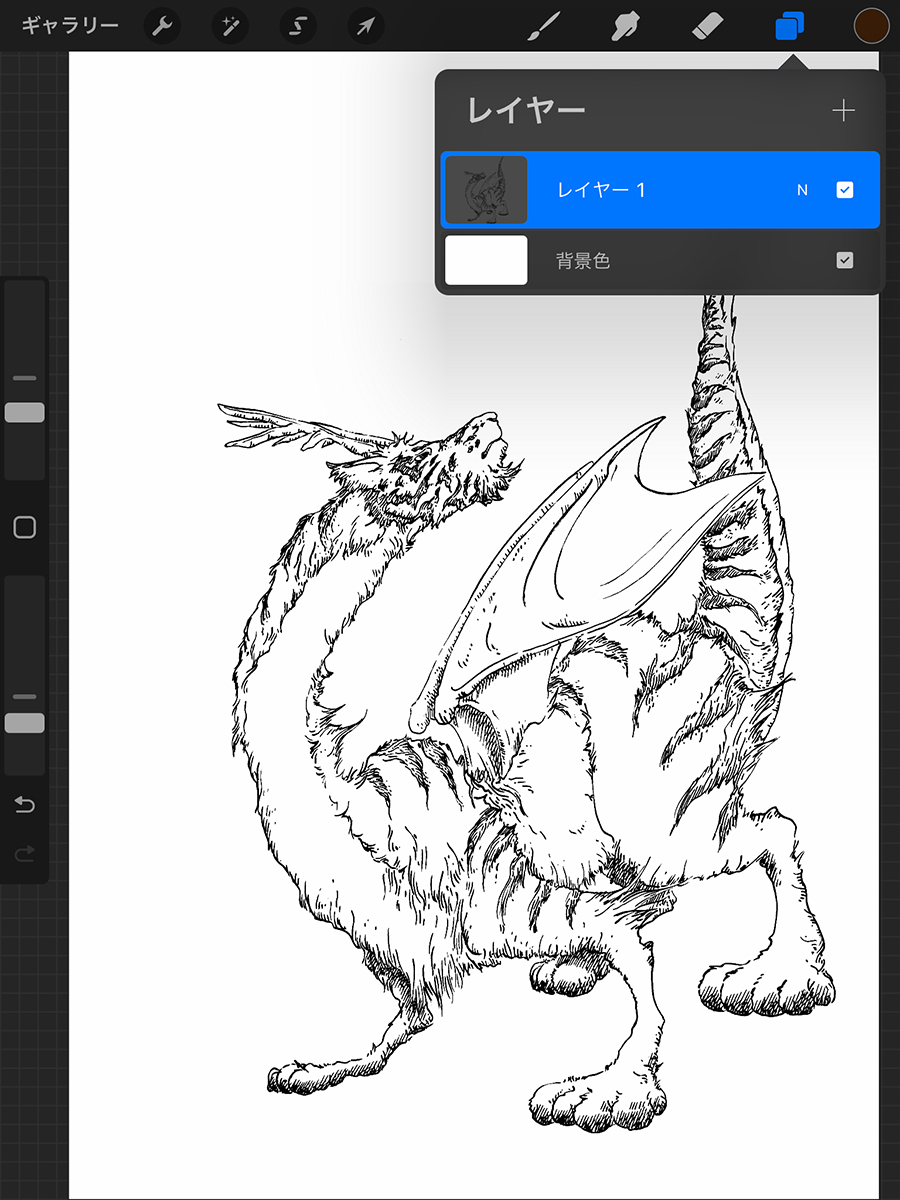Open blend mode N on レイヤー 1
This screenshot has width=900, height=1200.
pyautogui.click(x=802, y=190)
